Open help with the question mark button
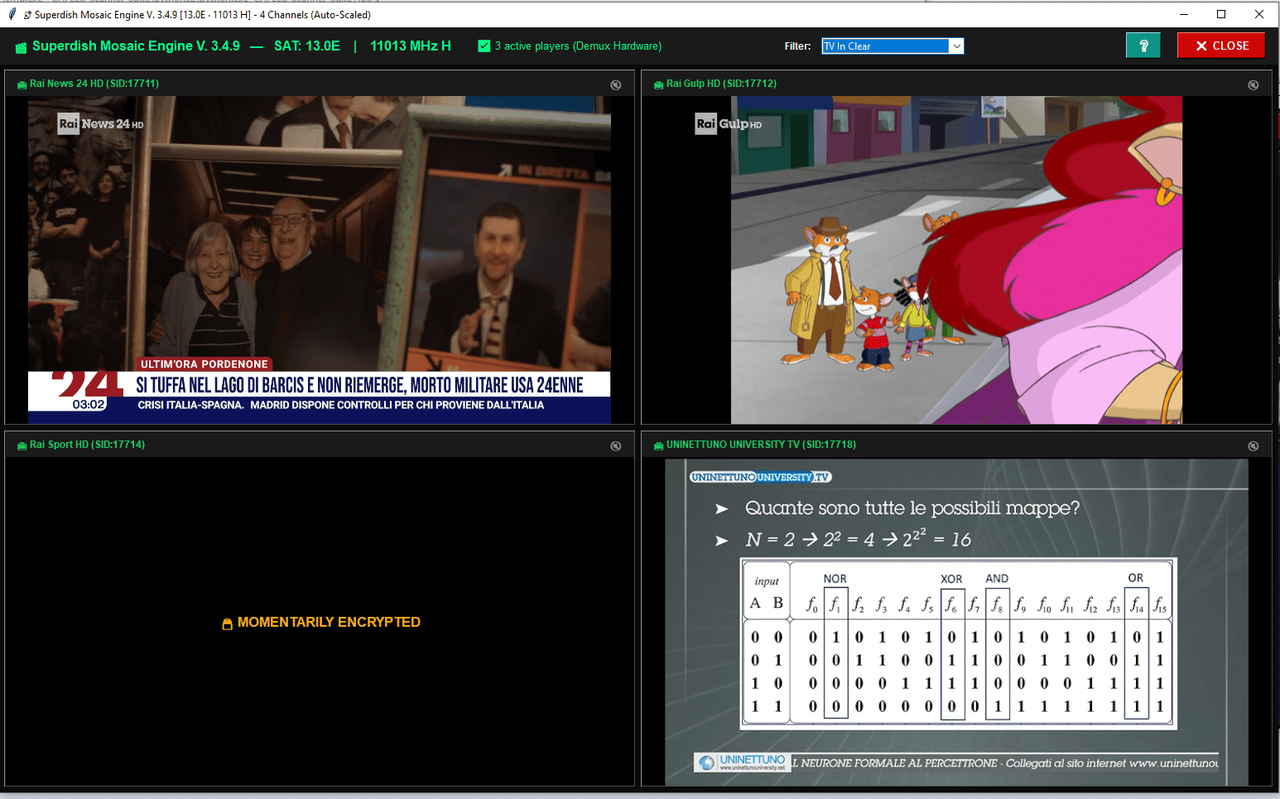Image resolution: width=1280 pixels, height=799 pixels. tap(1143, 46)
